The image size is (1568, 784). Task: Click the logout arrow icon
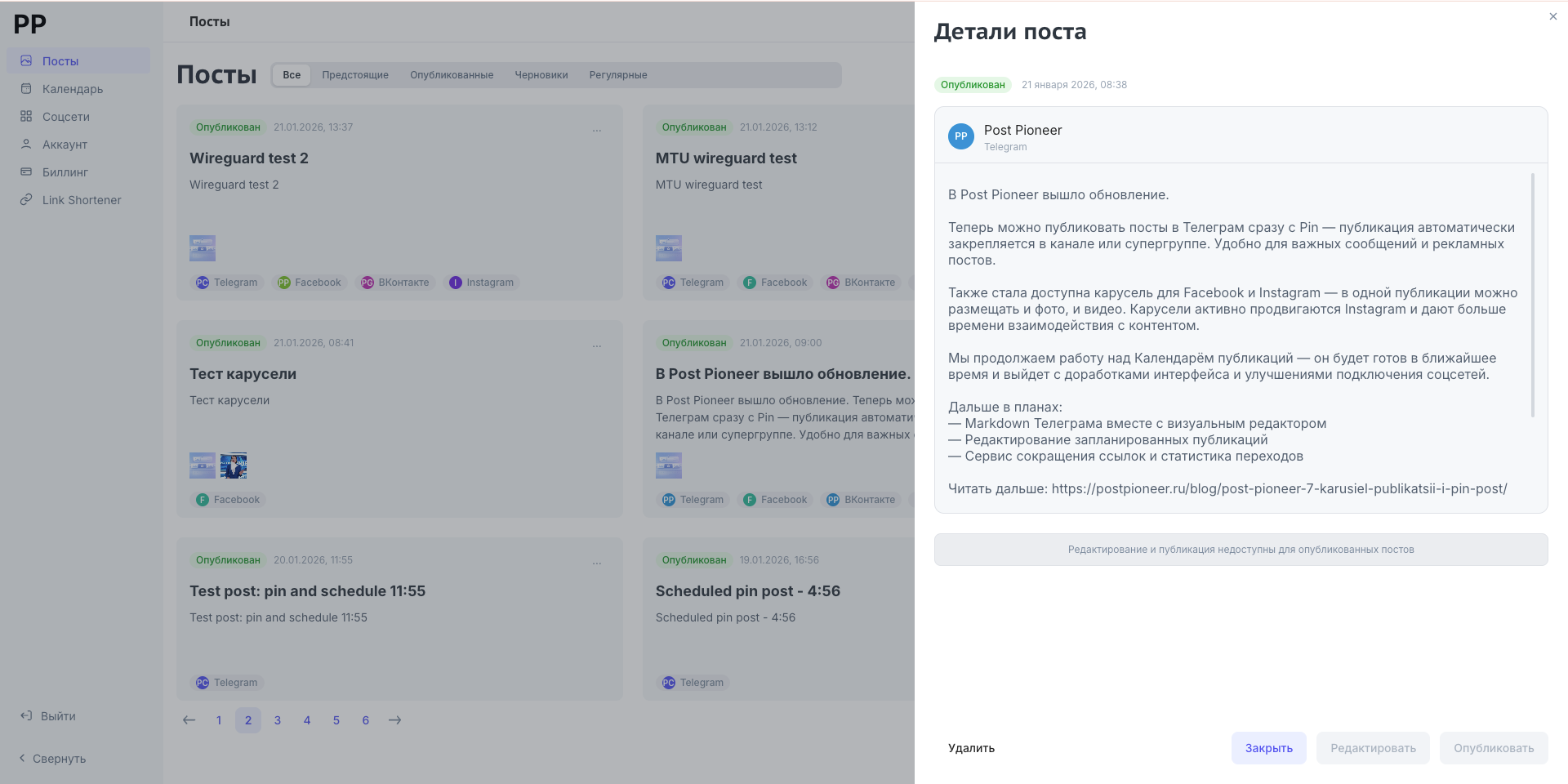pos(26,716)
